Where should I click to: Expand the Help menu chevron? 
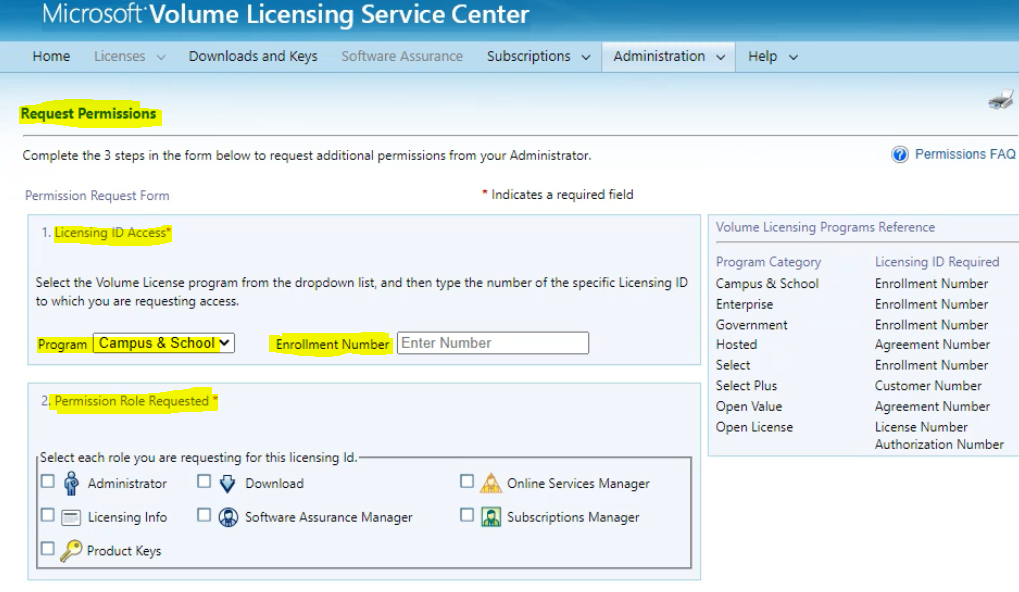(793, 57)
